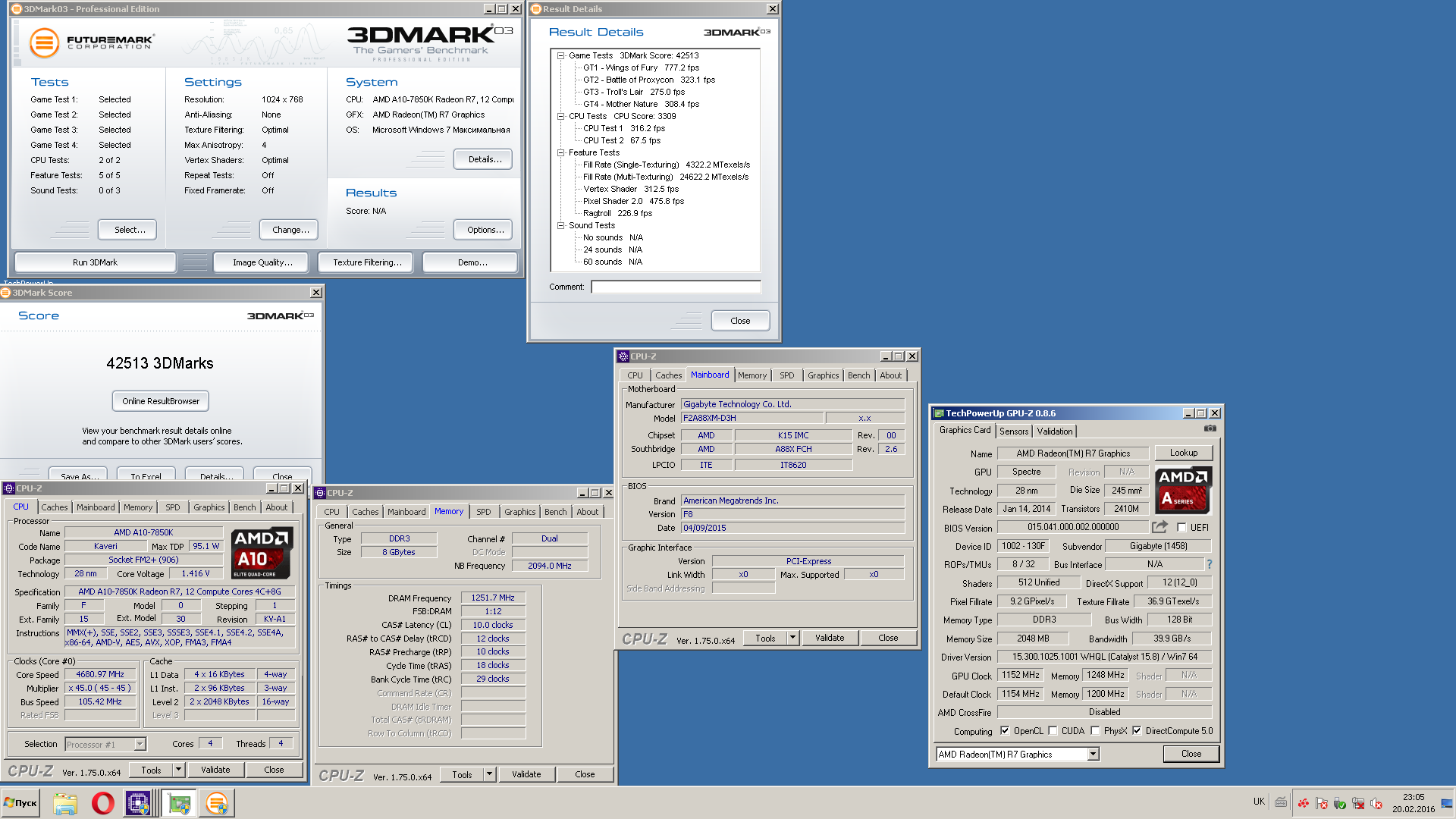
Task: Toggle the CUDA checkbox in GPU-Z
Action: [x=1053, y=731]
